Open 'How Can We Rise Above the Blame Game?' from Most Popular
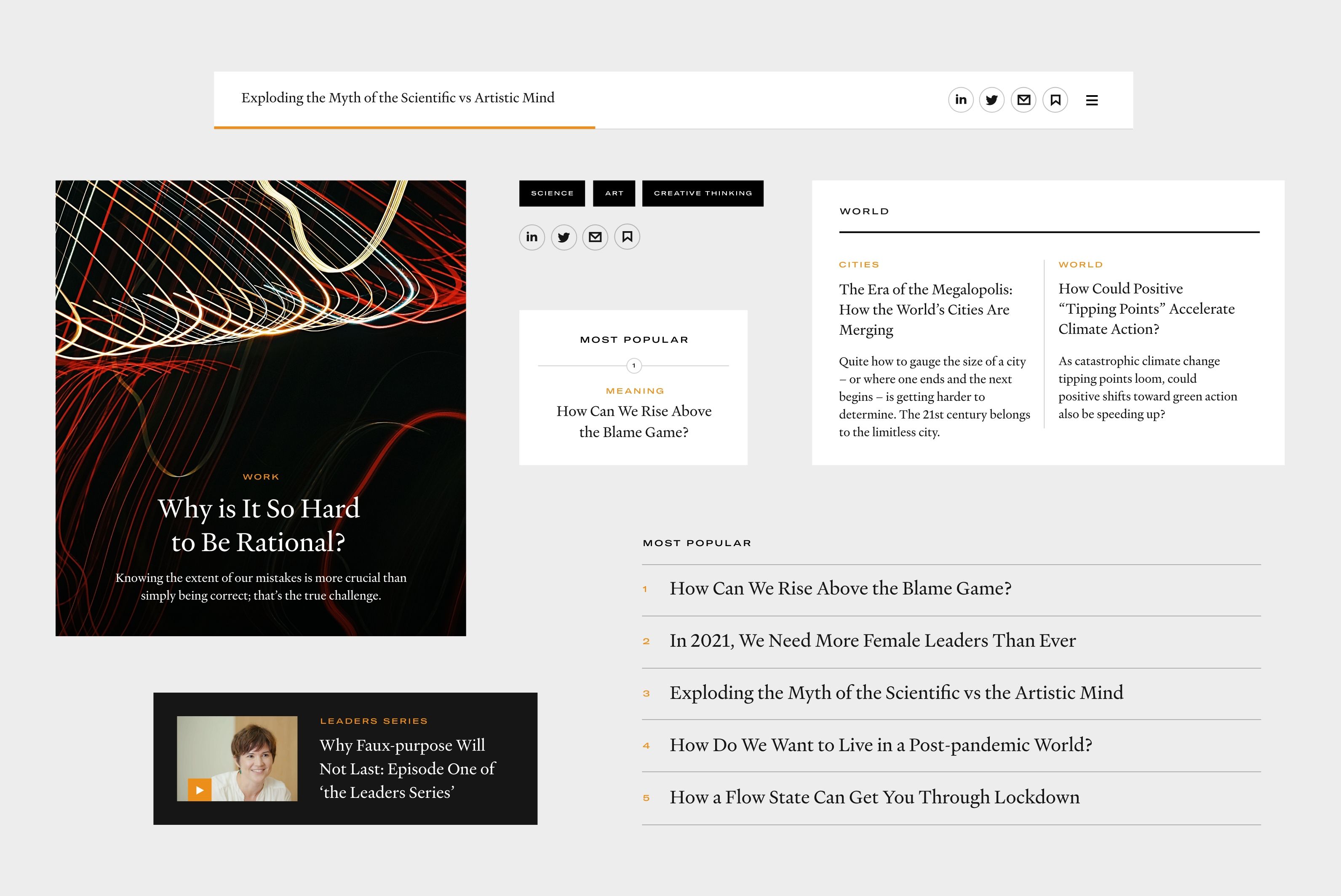This screenshot has height=896, width=1341. point(633,422)
